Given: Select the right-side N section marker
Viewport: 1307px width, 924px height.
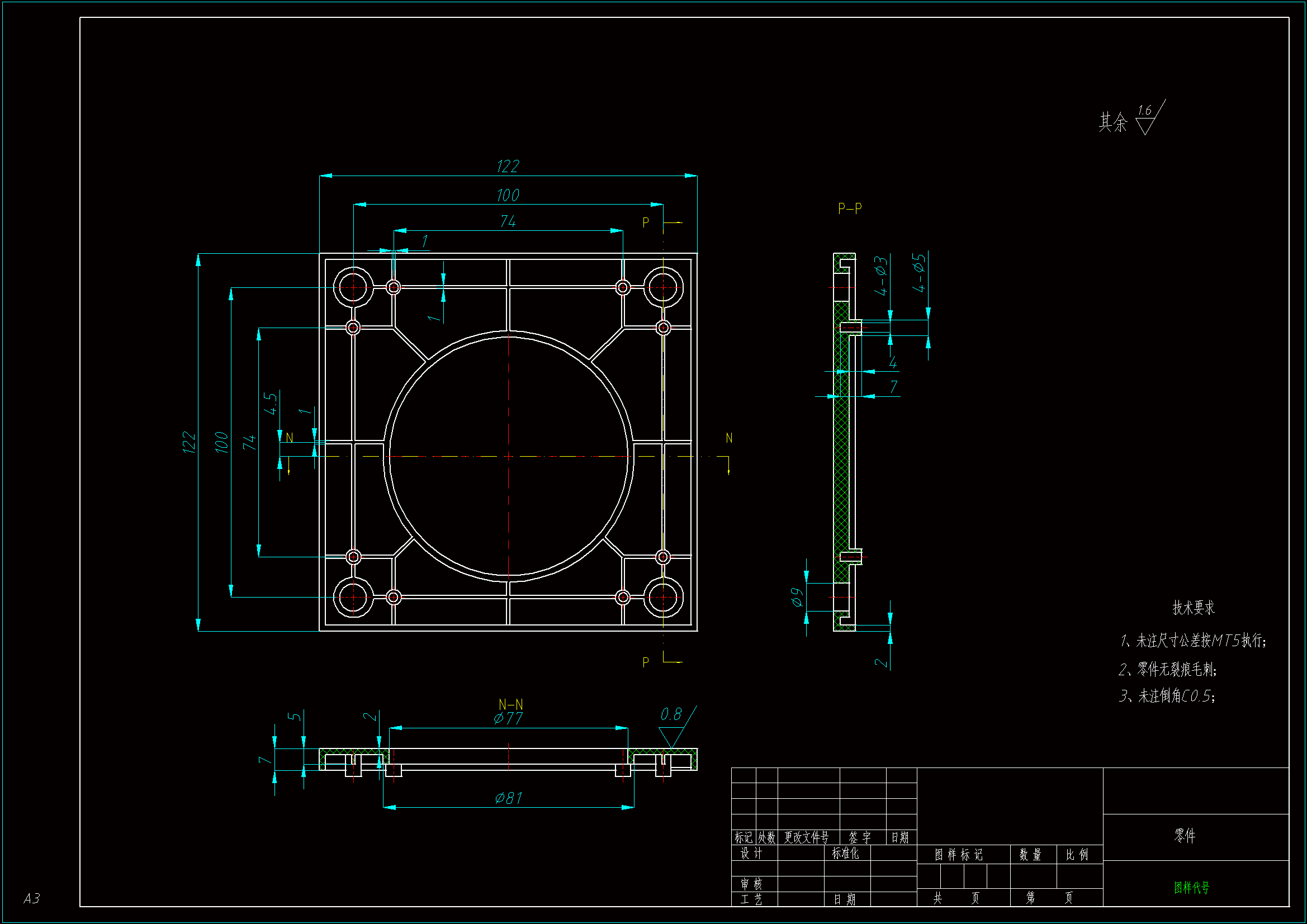Looking at the screenshot, I should pyautogui.click(x=728, y=438).
